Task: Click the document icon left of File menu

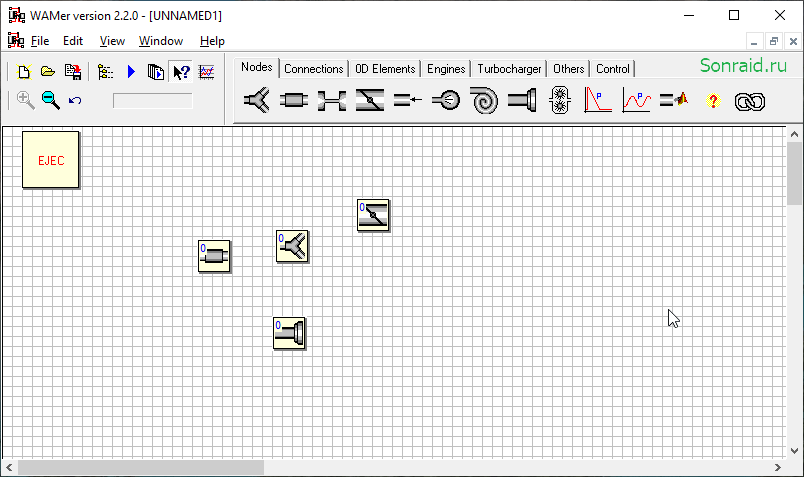Action: point(16,40)
